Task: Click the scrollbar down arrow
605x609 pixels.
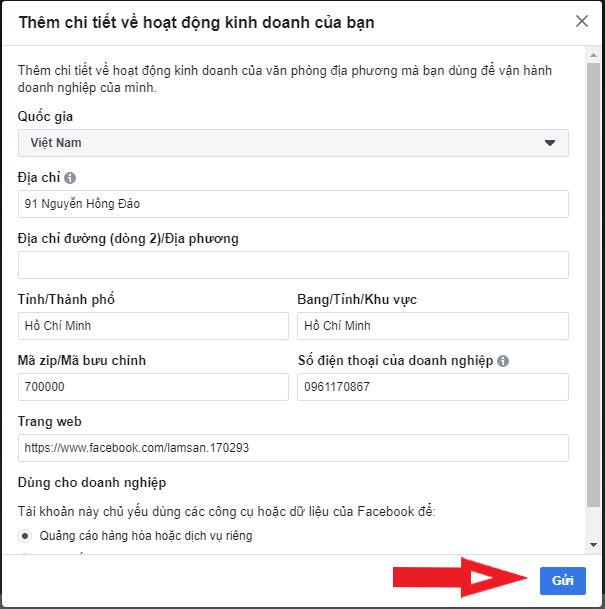Action: (593, 544)
